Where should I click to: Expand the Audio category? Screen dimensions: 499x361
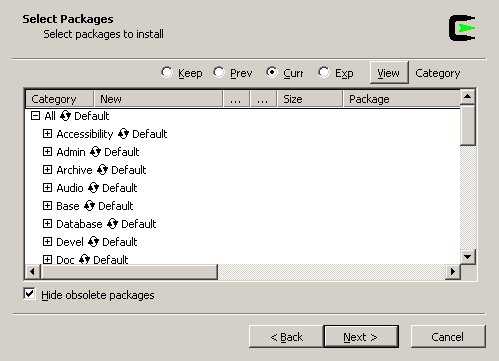click(x=47, y=188)
